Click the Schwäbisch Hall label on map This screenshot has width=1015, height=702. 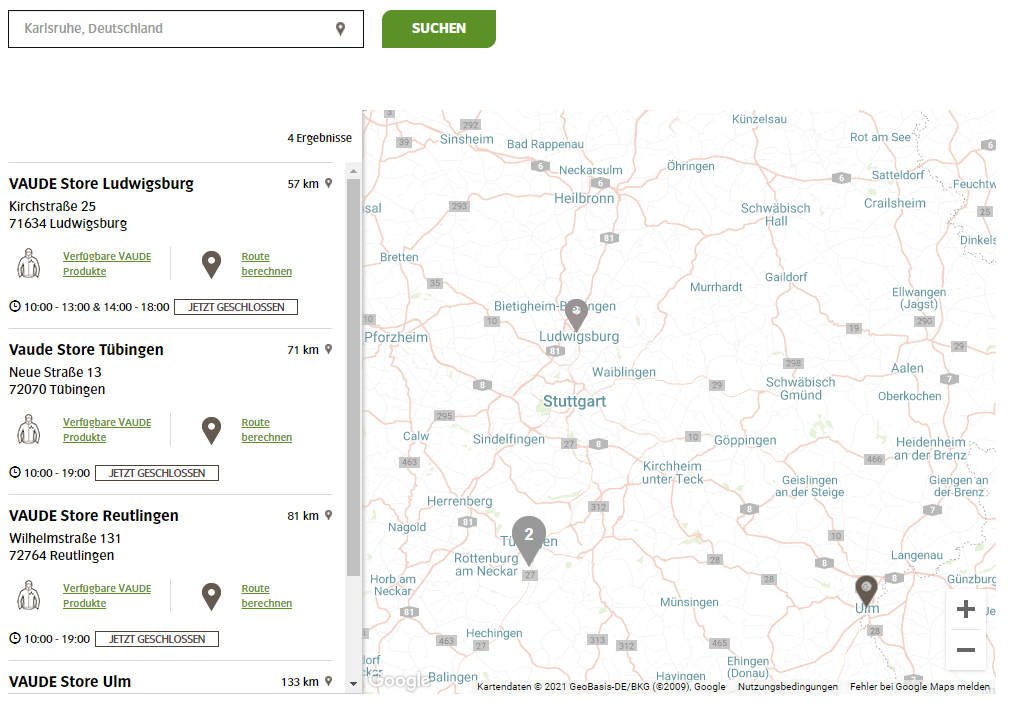click(x=775, y=214)
